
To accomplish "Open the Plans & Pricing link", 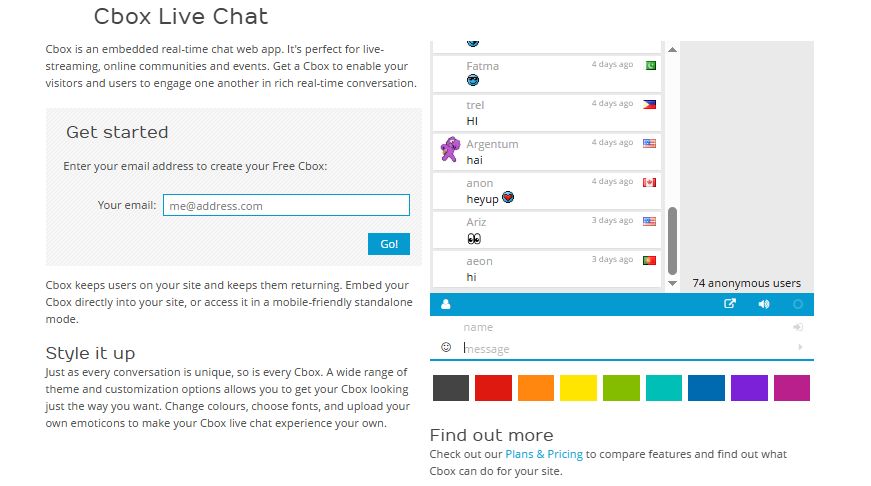I will point(544,454).
